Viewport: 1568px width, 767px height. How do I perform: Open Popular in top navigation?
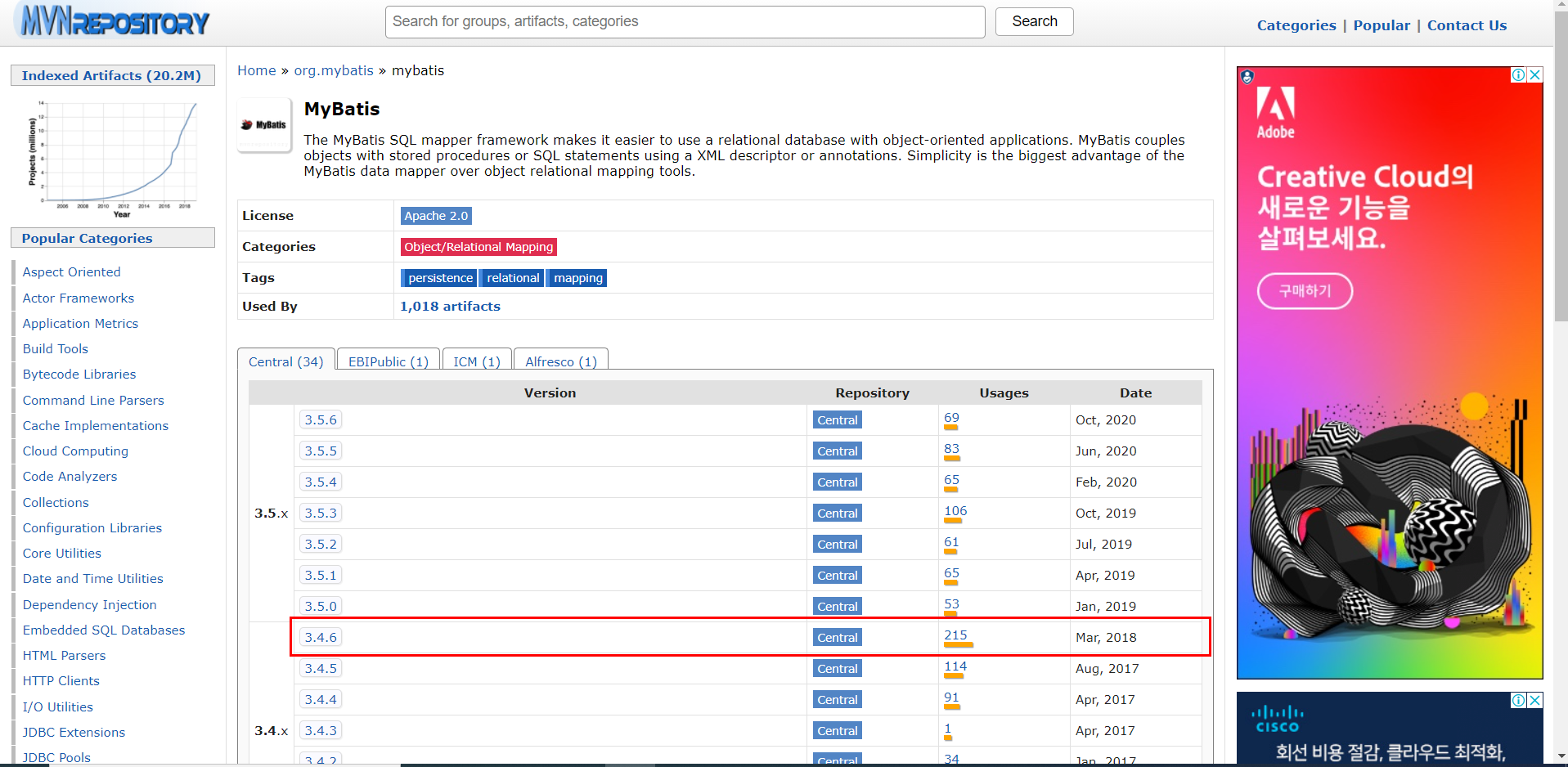(1382, 25)
